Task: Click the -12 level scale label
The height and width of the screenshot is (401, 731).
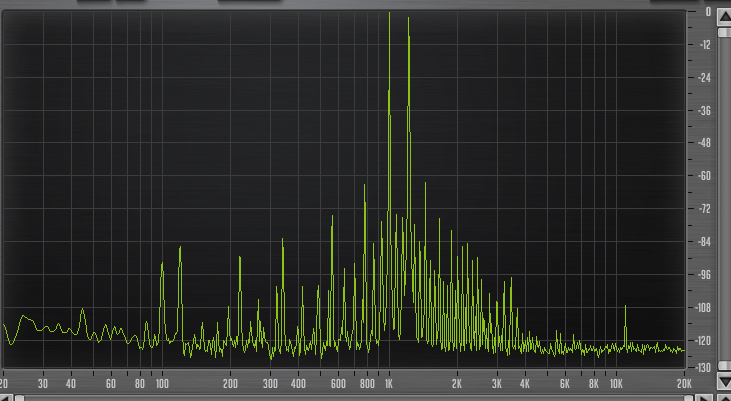Action: click(704, 45)
